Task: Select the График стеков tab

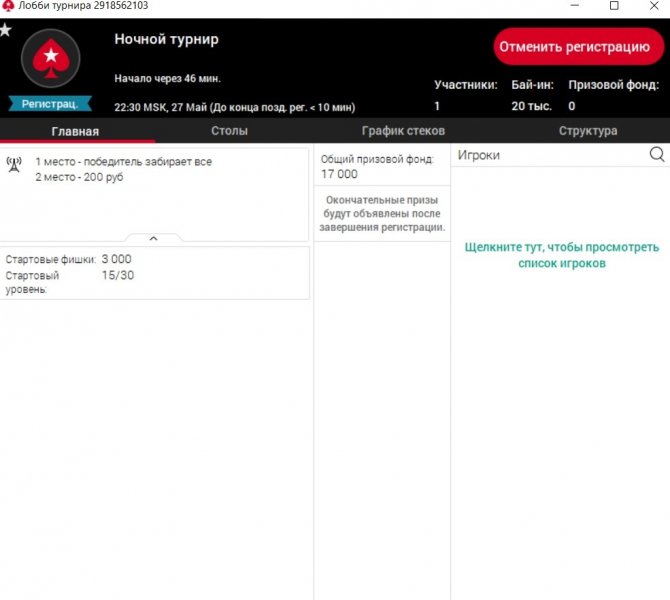Action: pos(403,131)
